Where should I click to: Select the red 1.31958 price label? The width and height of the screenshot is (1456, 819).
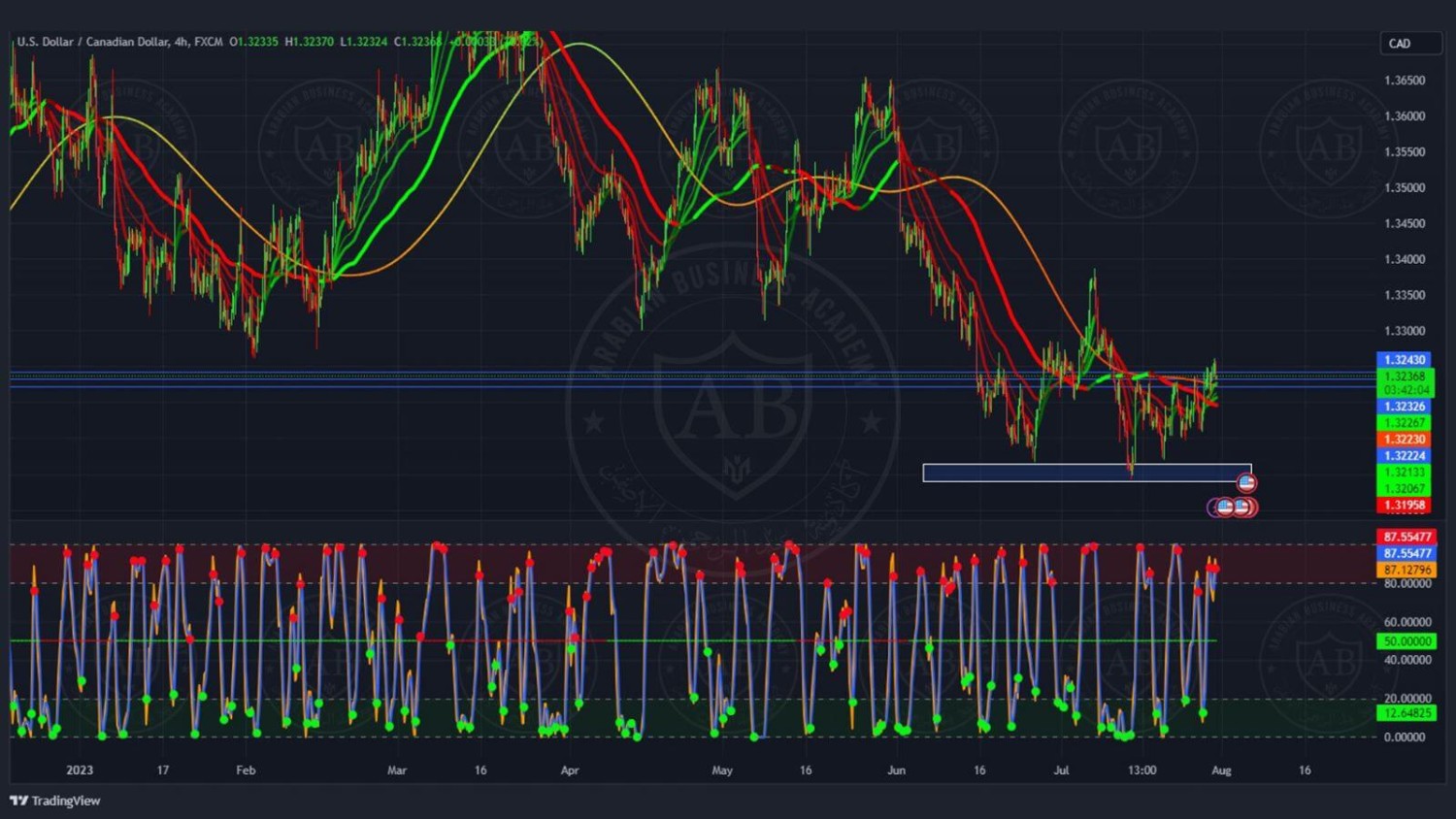(1404, 506)
